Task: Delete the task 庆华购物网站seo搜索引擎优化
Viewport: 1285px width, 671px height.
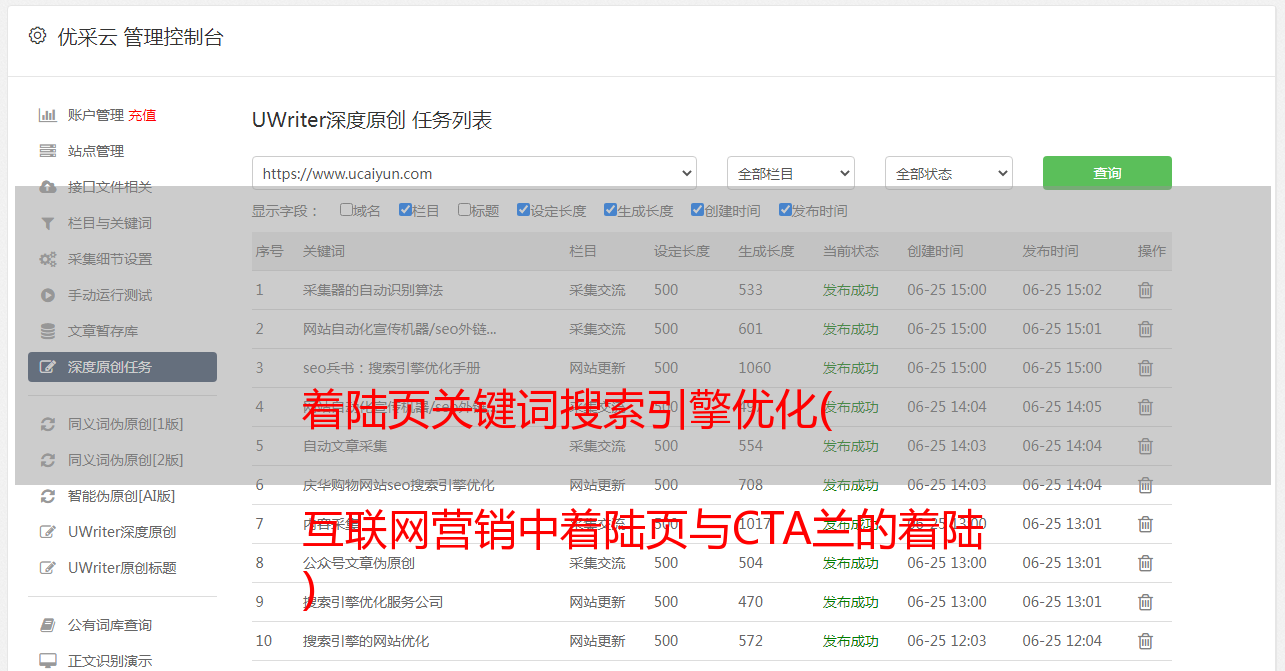Action: coord(1145,485)
